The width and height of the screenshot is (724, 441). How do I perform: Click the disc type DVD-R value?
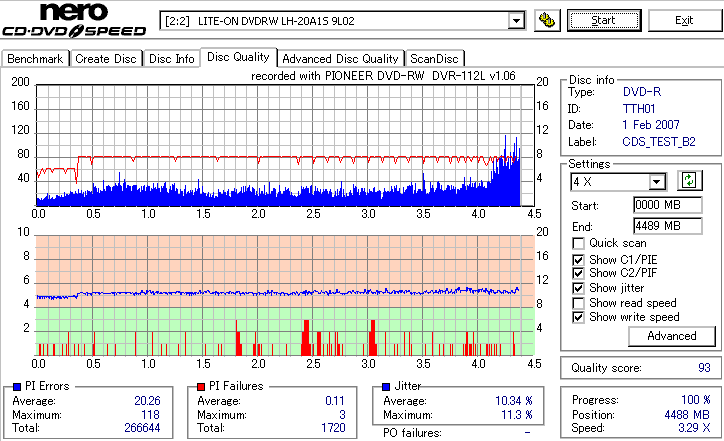642,92
